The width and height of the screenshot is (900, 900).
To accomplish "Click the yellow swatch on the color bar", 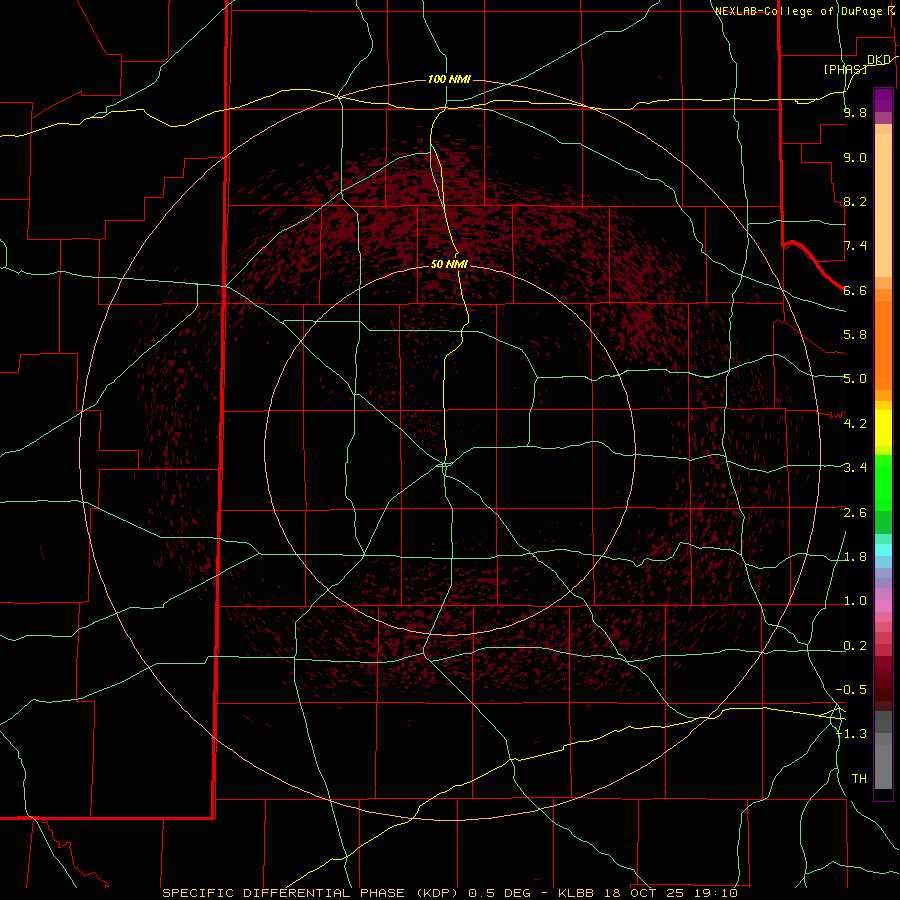I will (x=883, y=428).
